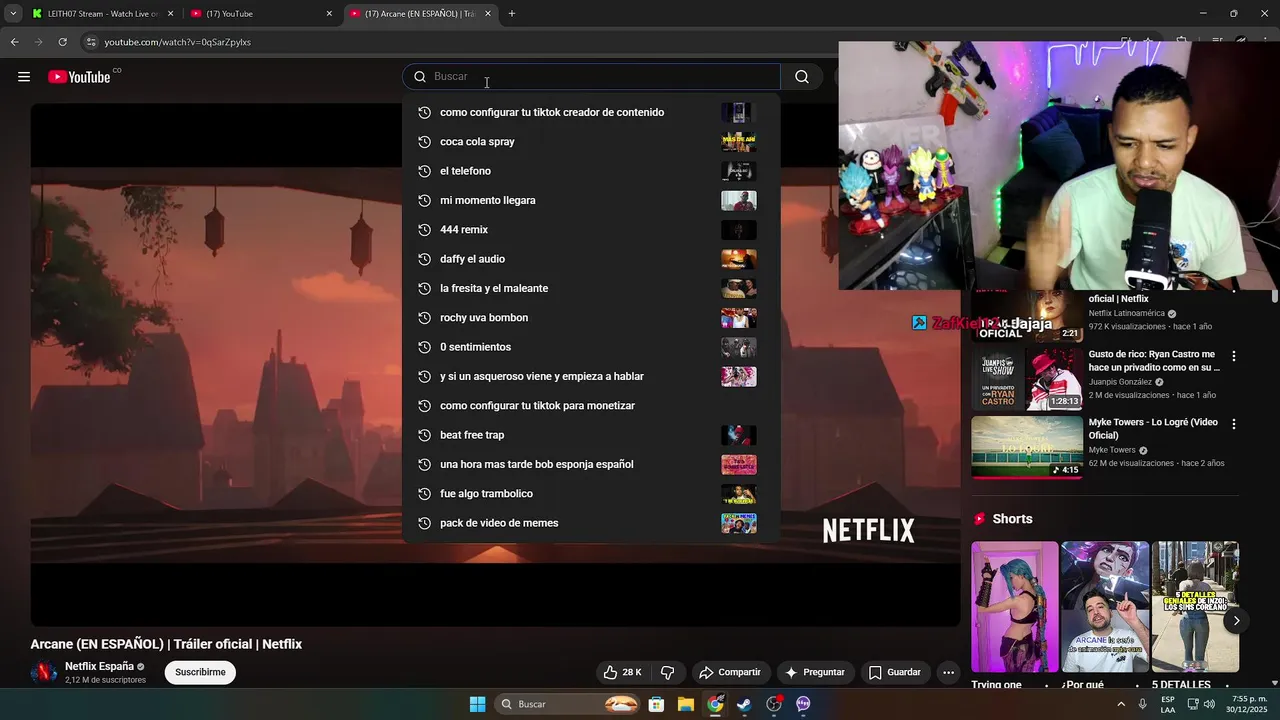Open the '5 DETALLES' Short thumbnail
The image size is (1280, 720).
click(x=1195, y=607)
